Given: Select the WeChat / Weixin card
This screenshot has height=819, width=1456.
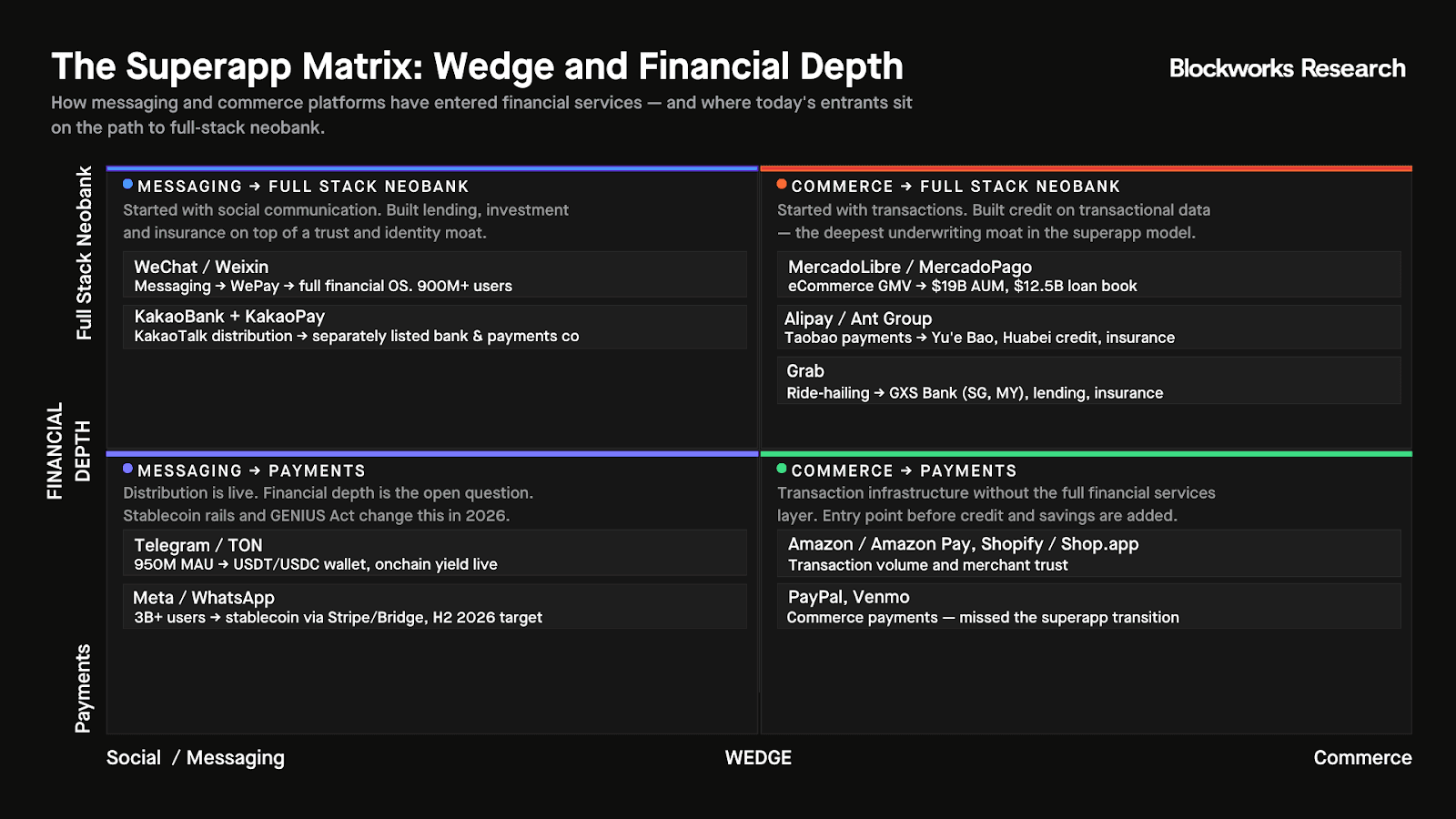Looking at the screenshot, I should coord(435,275).
